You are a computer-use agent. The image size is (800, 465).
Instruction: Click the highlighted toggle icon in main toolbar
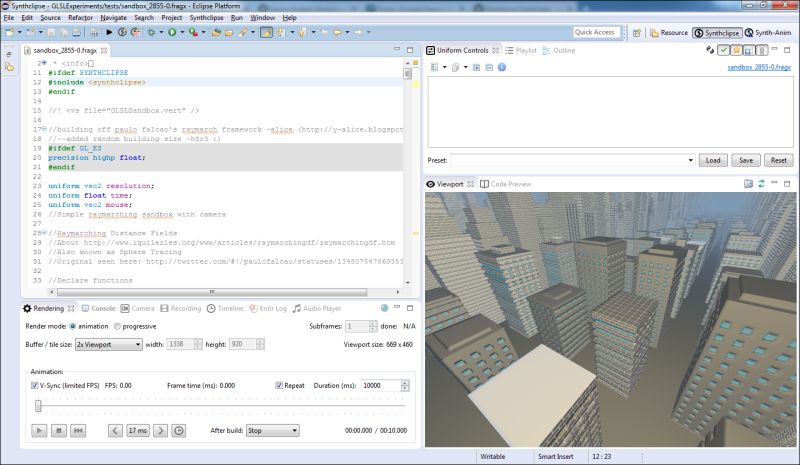click(266, 32)
